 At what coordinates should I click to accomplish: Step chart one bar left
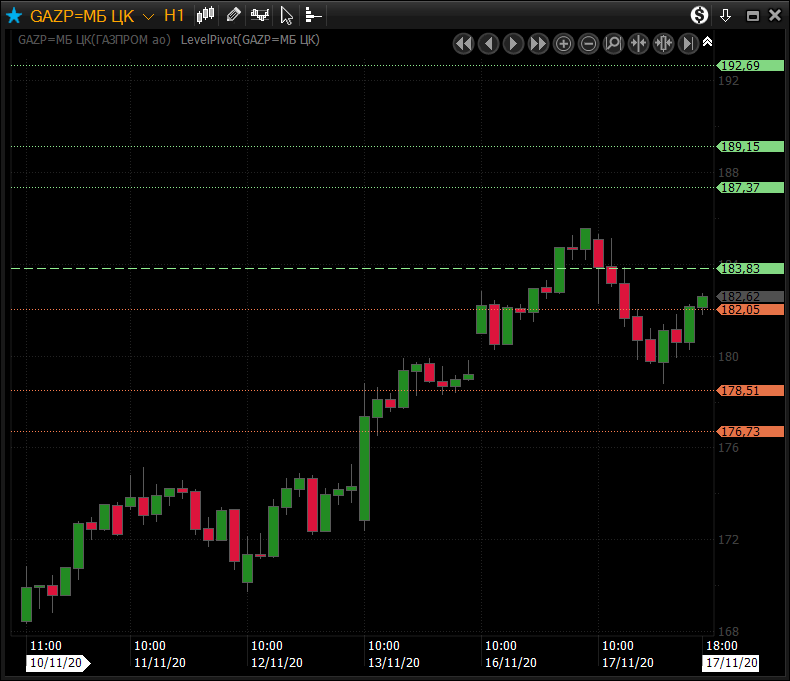[x=488, y=43]
